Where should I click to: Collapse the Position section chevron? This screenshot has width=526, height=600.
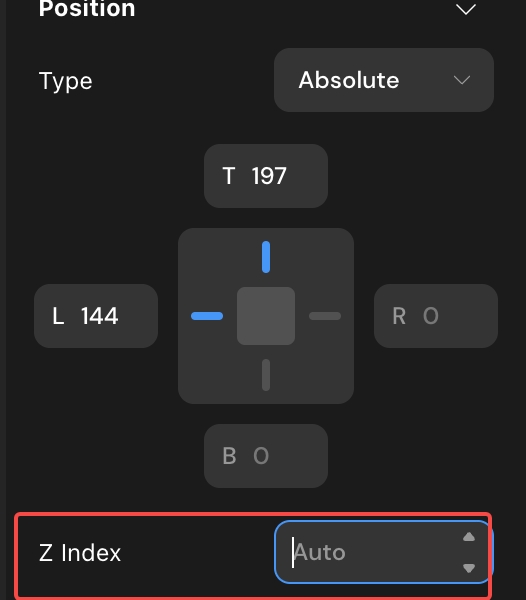[466, 9]
